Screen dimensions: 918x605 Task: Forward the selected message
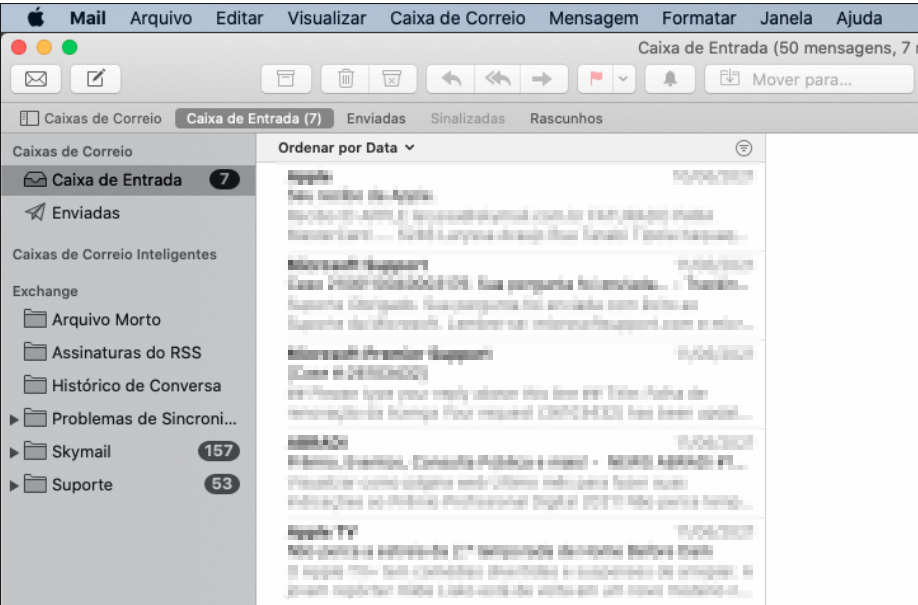click(543, 78)
